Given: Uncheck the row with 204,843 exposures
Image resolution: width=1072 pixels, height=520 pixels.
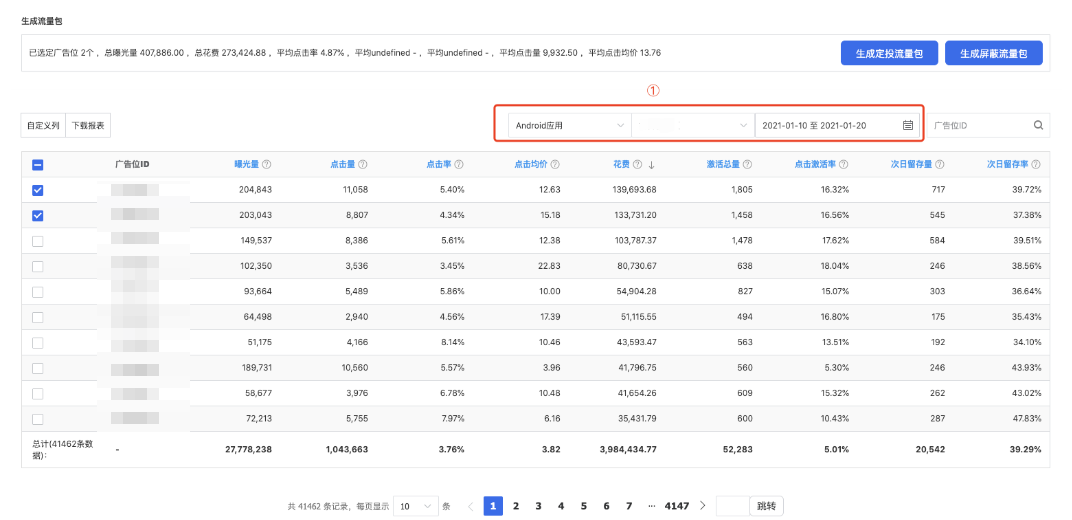Looking at the screenshot, I should point(38,190).
